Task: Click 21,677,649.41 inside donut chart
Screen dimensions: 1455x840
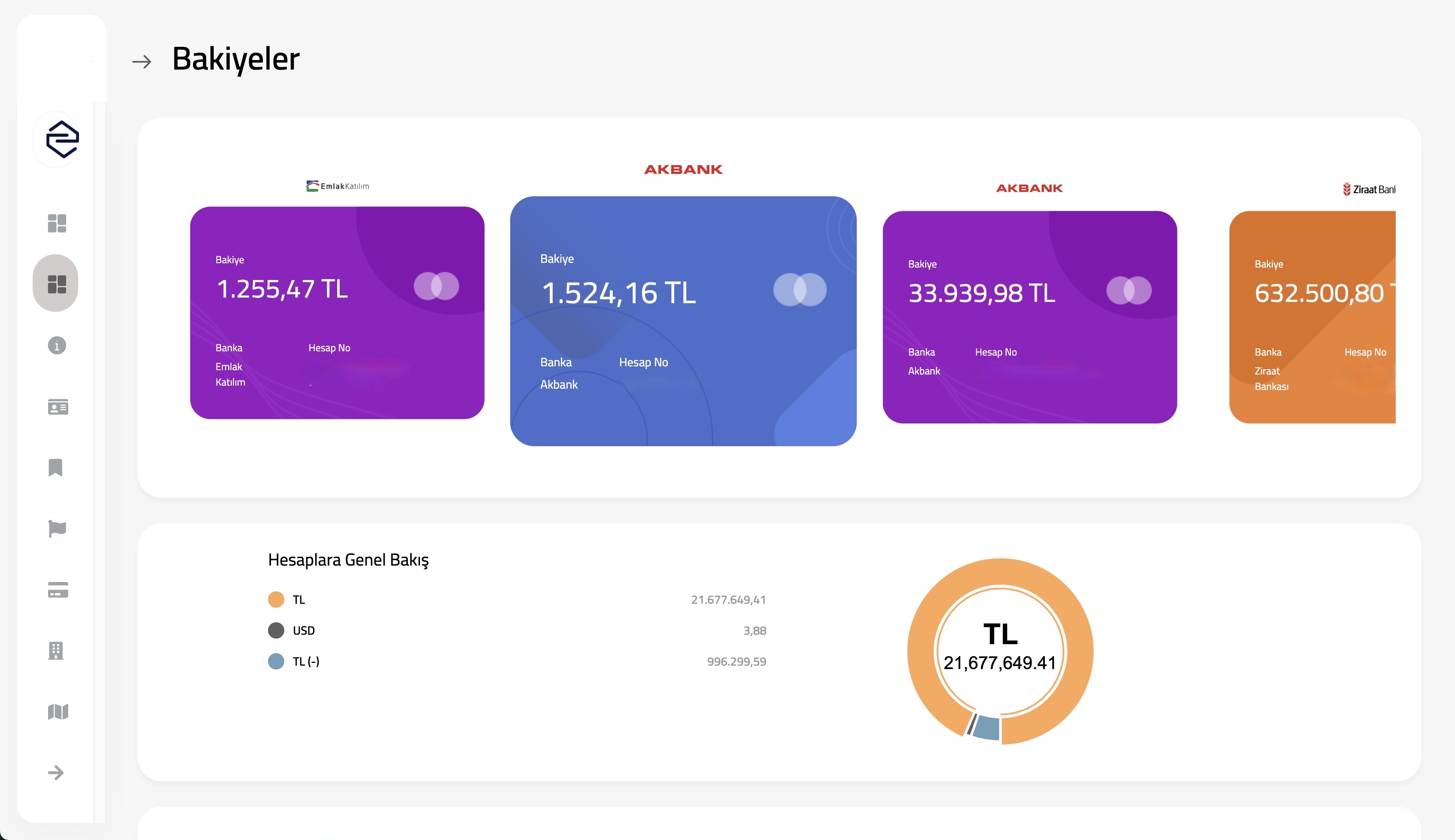Action: coord(1000,663)
